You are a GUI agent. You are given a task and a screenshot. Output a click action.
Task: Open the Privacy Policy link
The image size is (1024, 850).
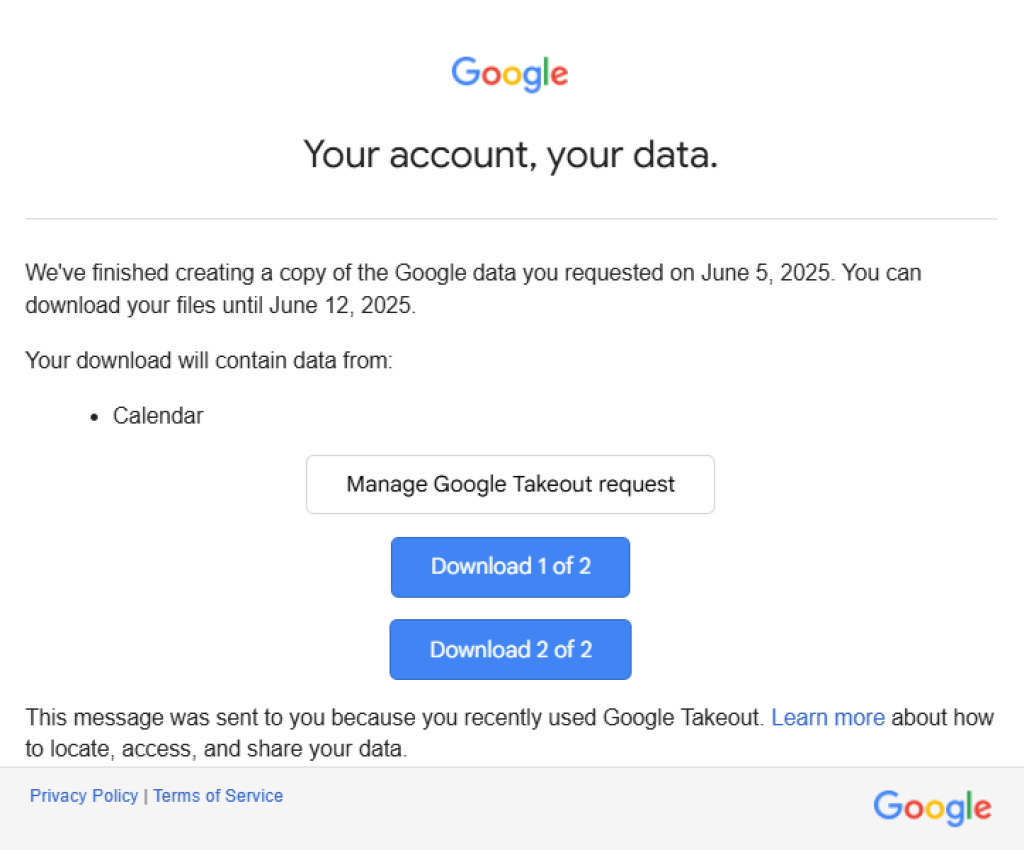83,796
